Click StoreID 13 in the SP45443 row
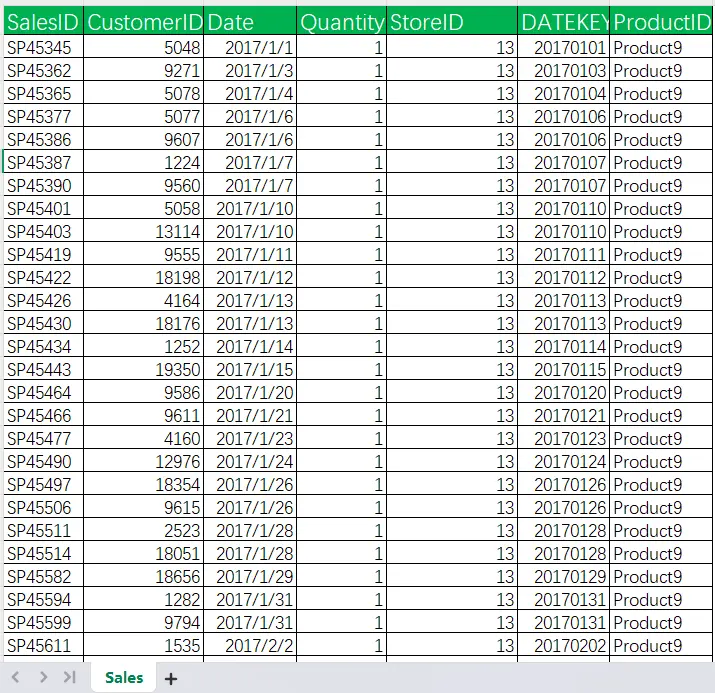 tap(452, 368)
